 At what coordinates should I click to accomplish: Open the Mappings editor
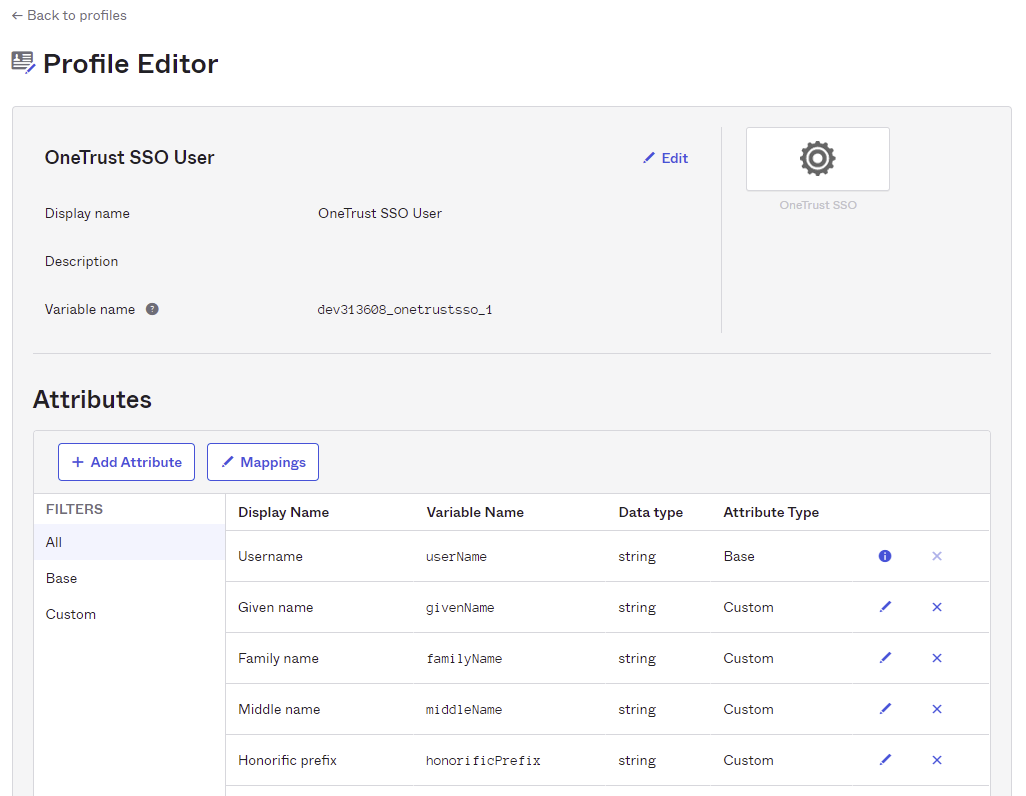pos(263,462)
